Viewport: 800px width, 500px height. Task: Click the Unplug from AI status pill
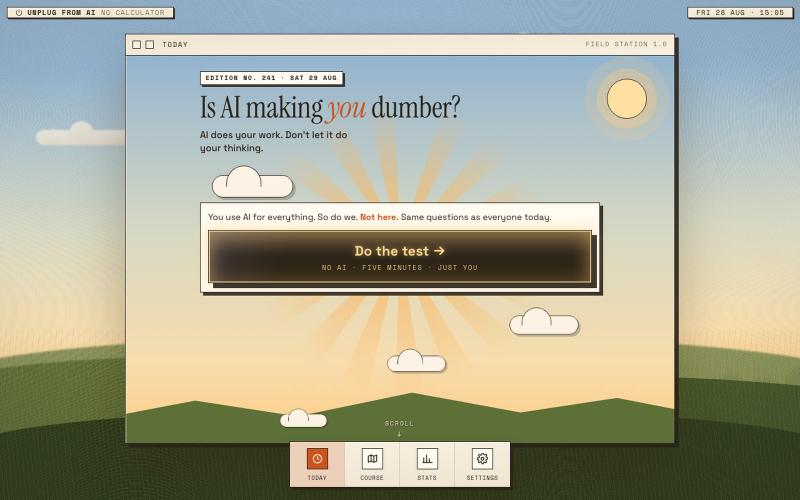click(x=90, y=12)
